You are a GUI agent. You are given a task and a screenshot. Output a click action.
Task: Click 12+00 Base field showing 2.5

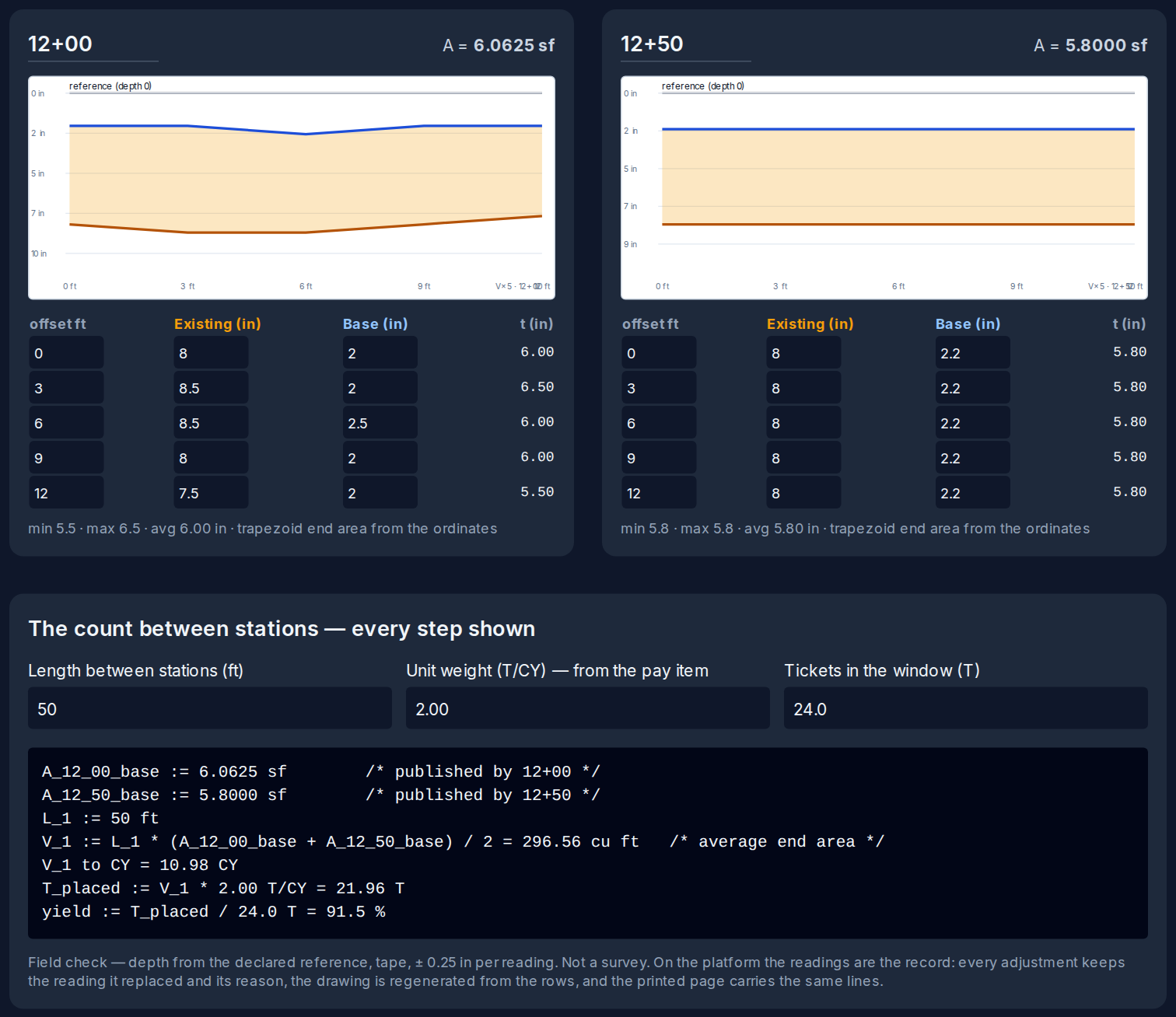coord(380,422)
